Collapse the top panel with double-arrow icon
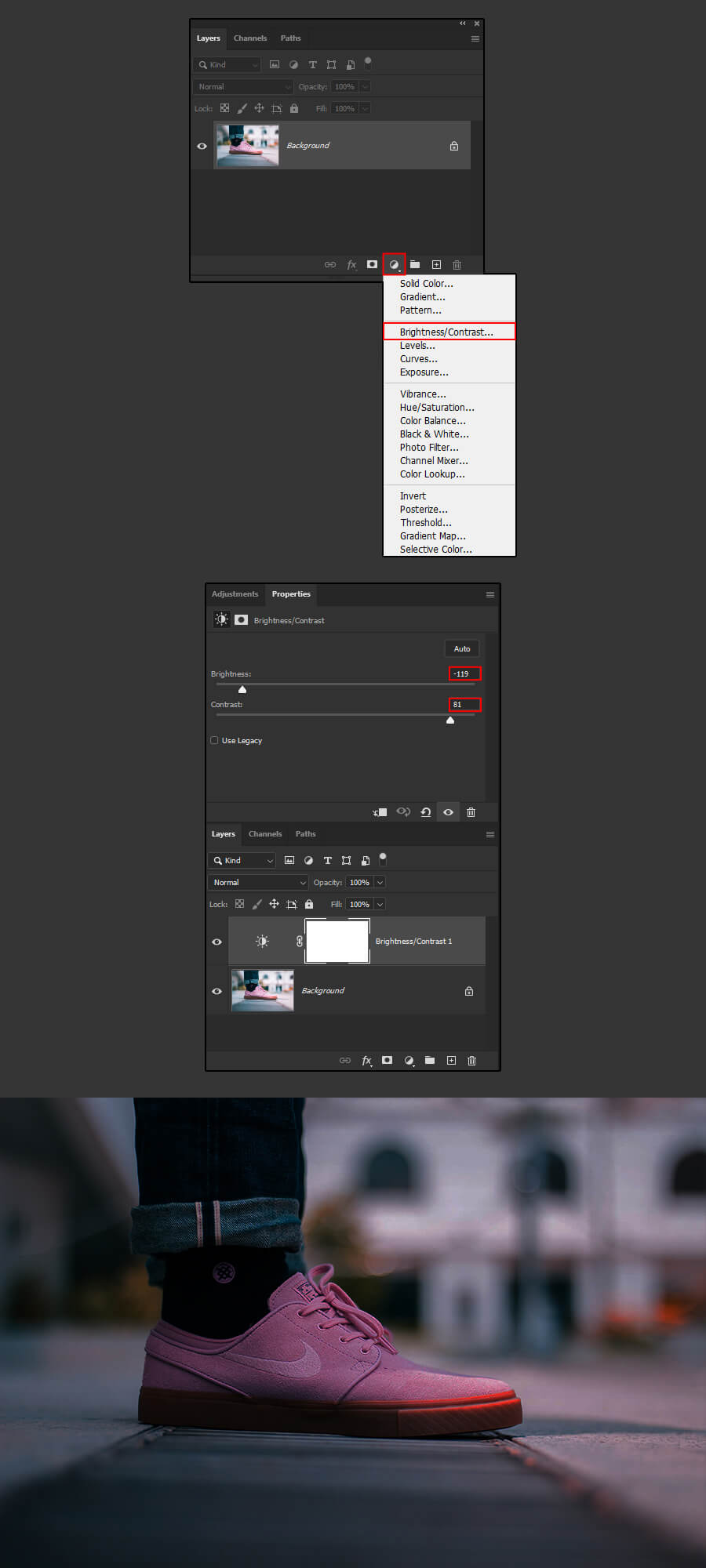706x1568 pixels. tap(463, 24)
